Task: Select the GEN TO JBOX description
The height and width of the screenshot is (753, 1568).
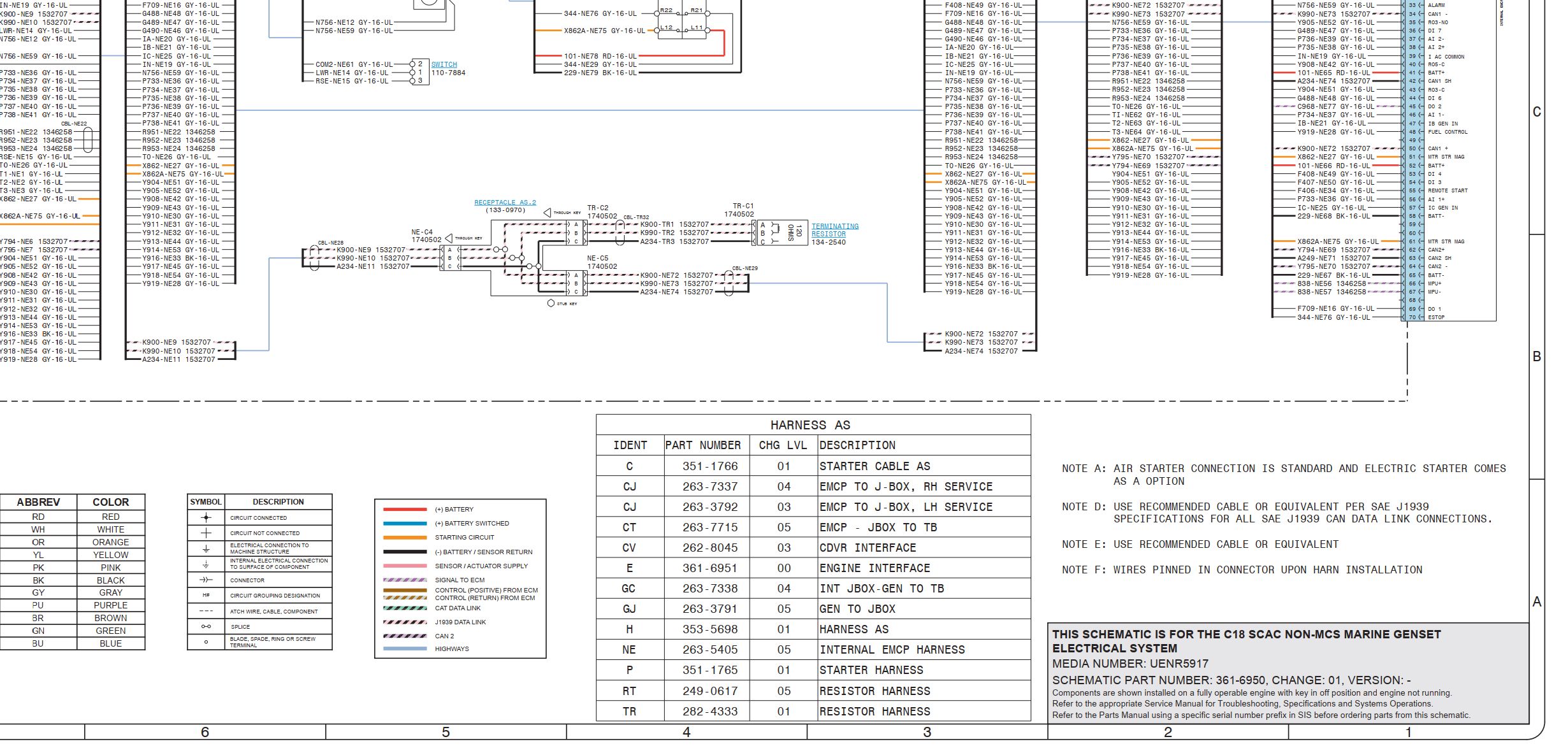Action: coord(857,609)
